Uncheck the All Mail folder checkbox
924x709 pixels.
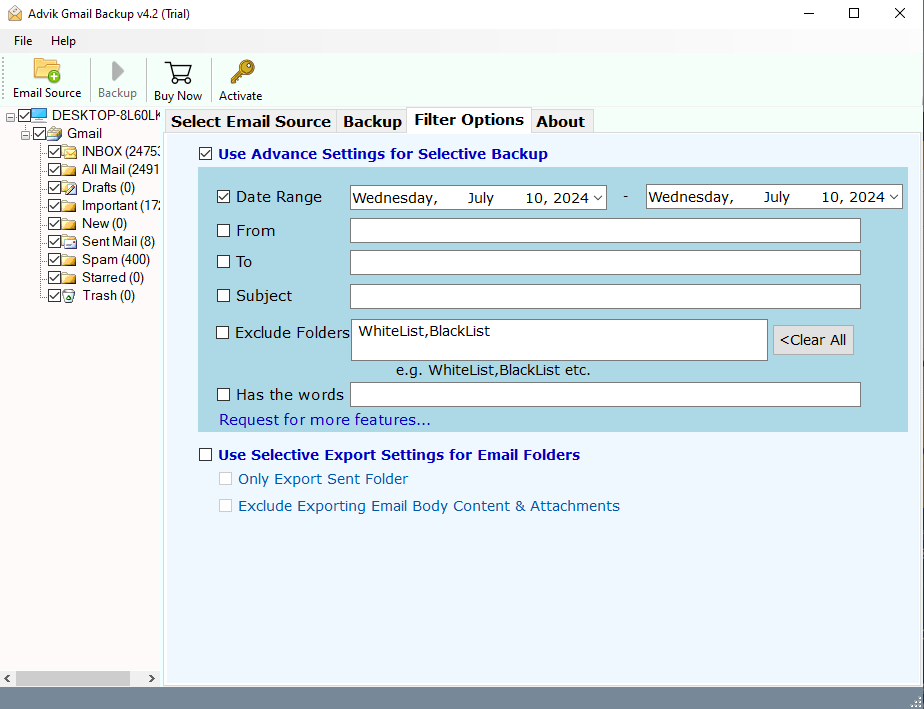[54, 170]
